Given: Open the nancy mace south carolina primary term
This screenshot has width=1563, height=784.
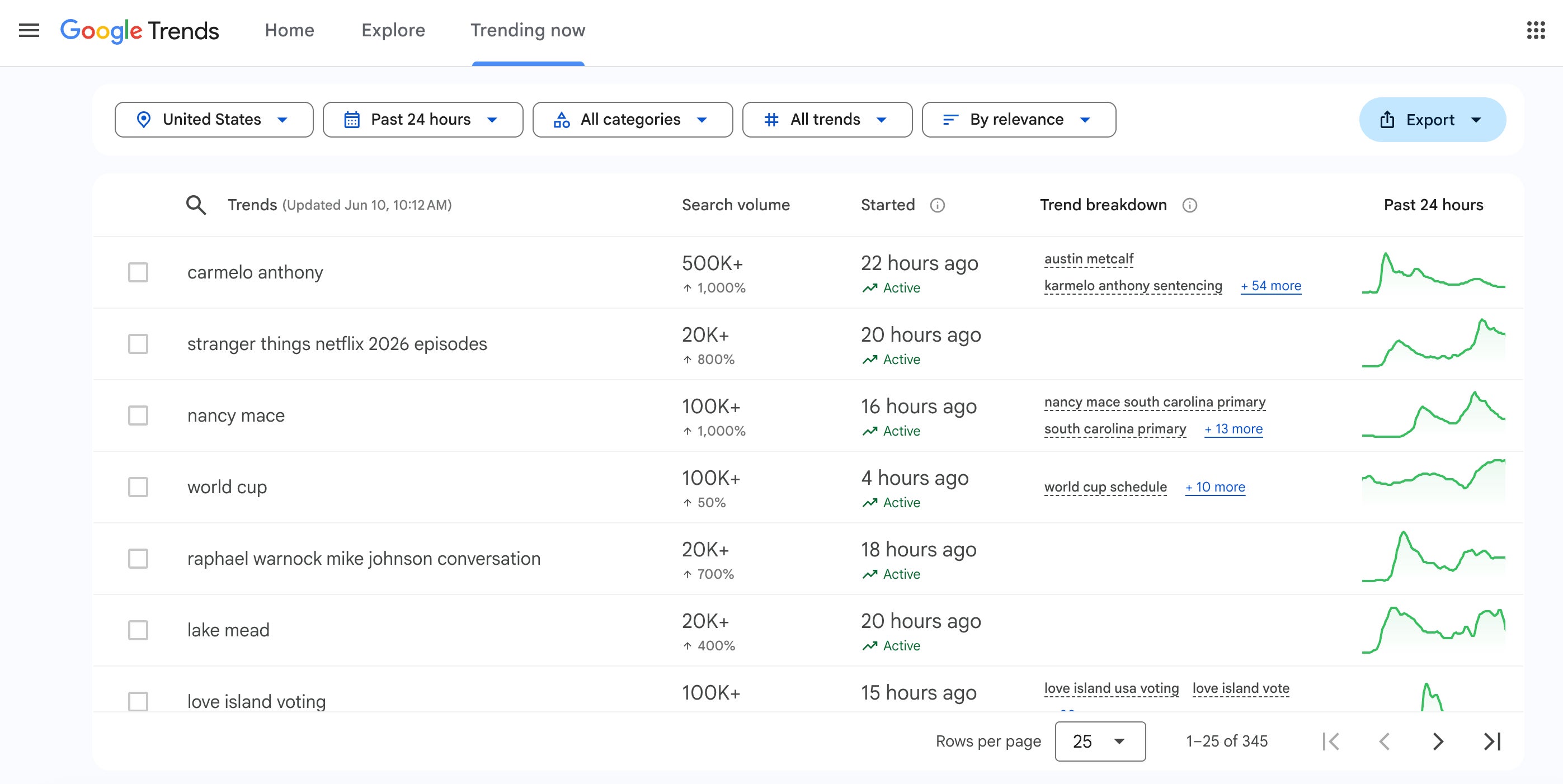Looking at the screenshot, I should [1155, 402].
